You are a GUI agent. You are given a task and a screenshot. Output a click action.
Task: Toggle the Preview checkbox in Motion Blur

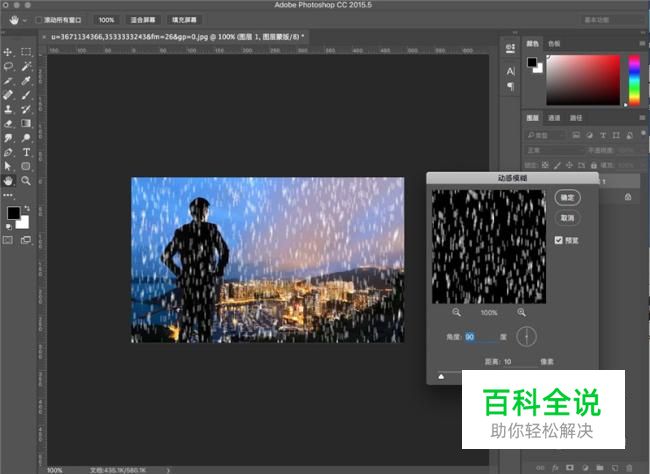[x=559, y=240]
